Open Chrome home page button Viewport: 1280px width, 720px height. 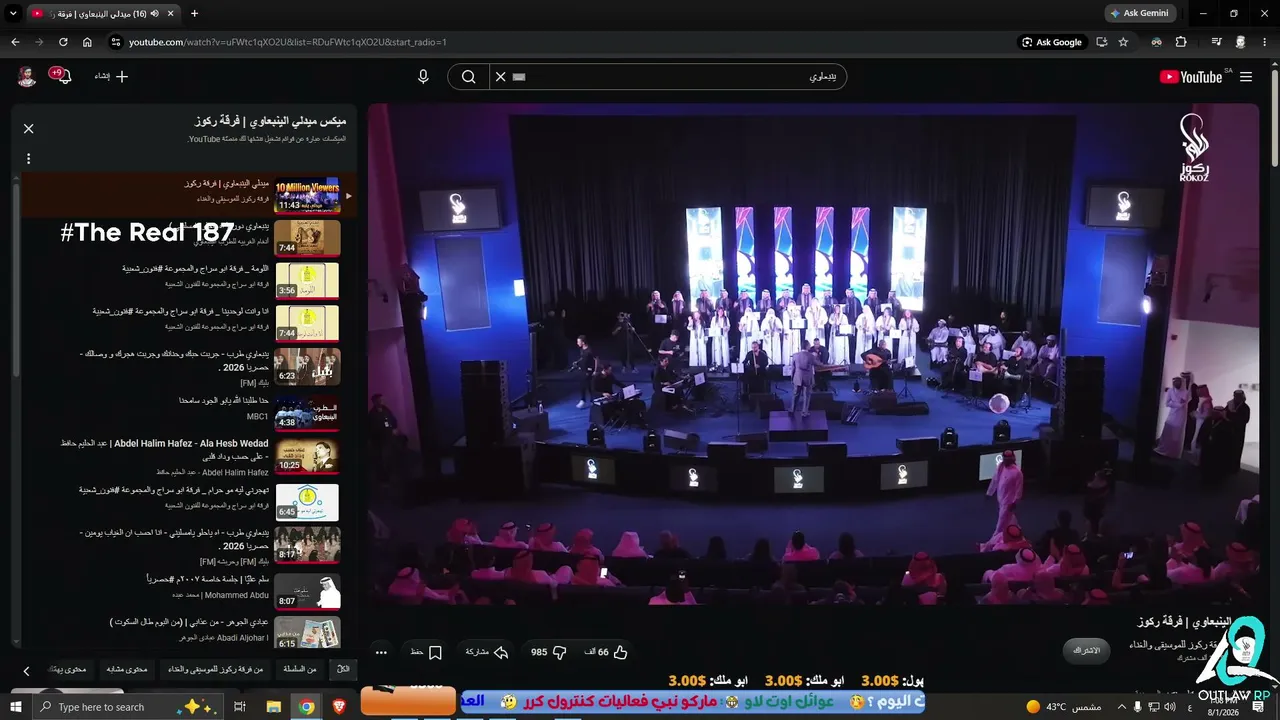(87, 42)
